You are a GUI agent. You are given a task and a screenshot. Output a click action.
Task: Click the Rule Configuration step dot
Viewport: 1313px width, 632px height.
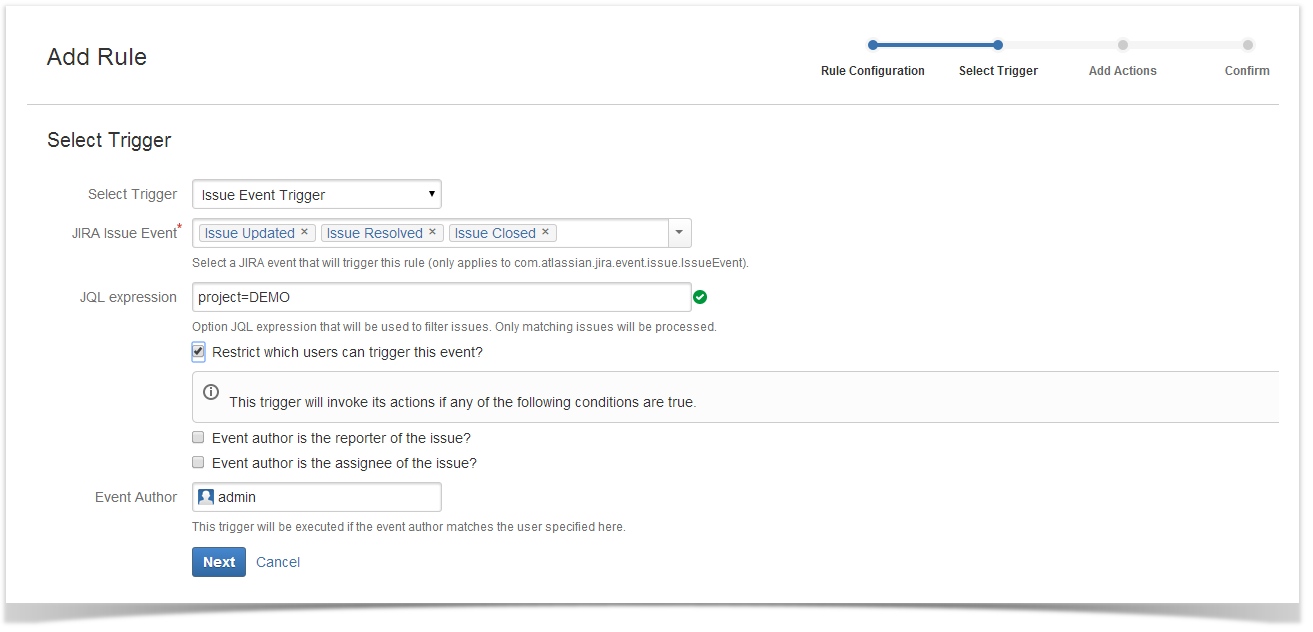(x=873, y=45)
